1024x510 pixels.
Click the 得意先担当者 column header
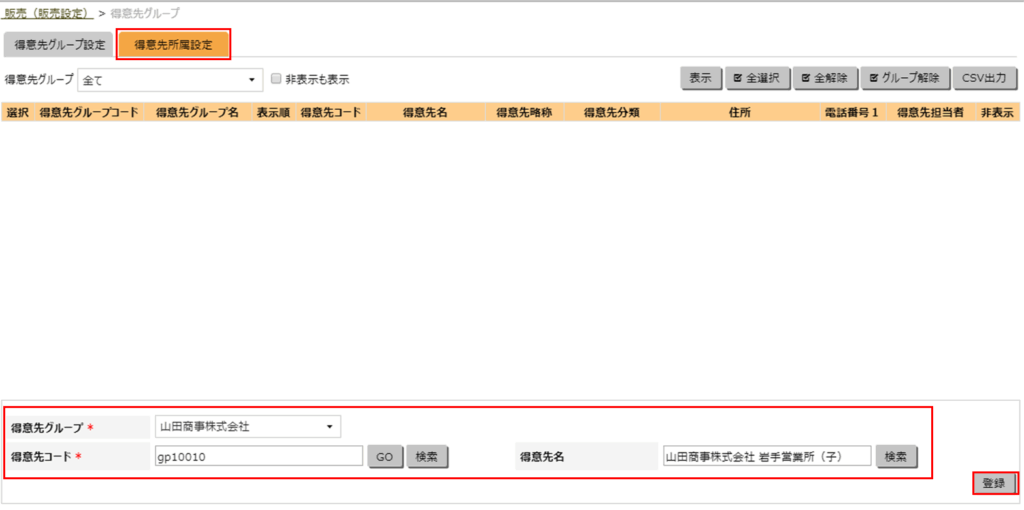coord(929,113)
